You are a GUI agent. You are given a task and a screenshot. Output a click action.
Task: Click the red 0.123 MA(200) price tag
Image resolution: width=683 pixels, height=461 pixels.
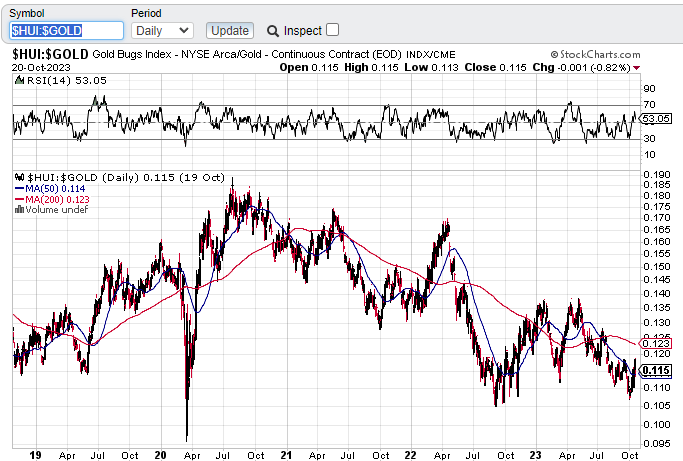[656, 344]
